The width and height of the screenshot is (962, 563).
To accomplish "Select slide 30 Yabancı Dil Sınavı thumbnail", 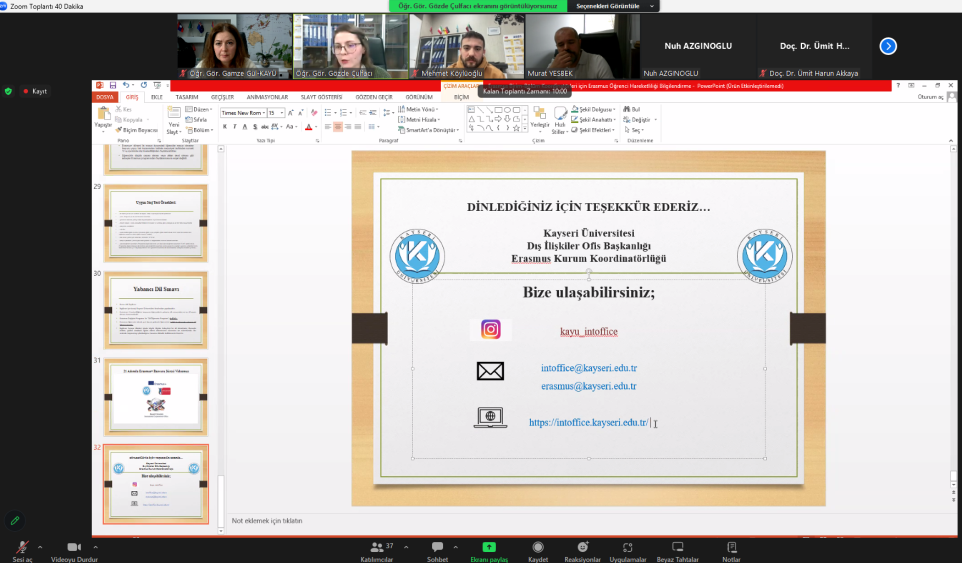I will click(156, 310).
